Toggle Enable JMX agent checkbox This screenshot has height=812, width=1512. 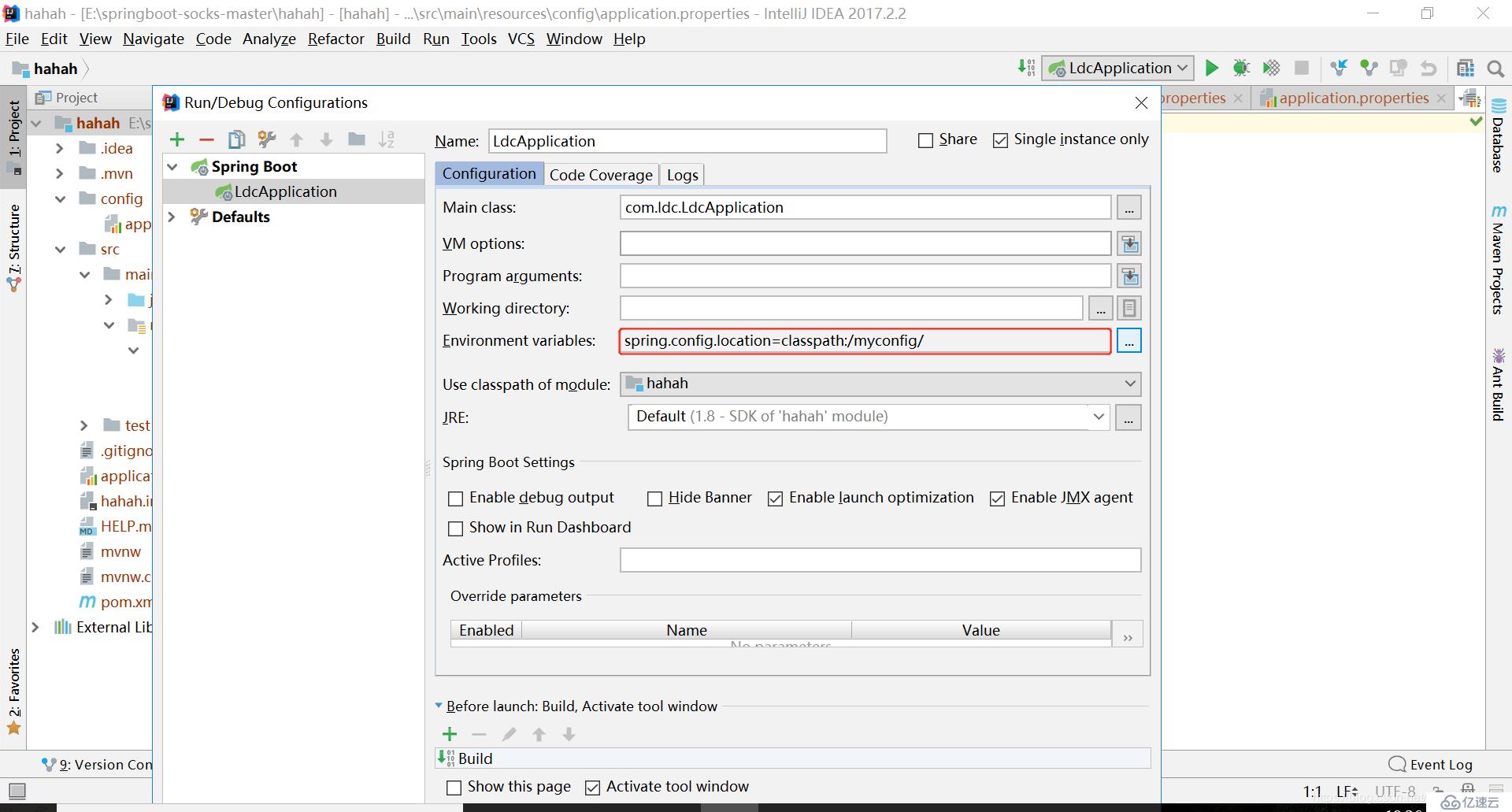(x=997, y=499)
